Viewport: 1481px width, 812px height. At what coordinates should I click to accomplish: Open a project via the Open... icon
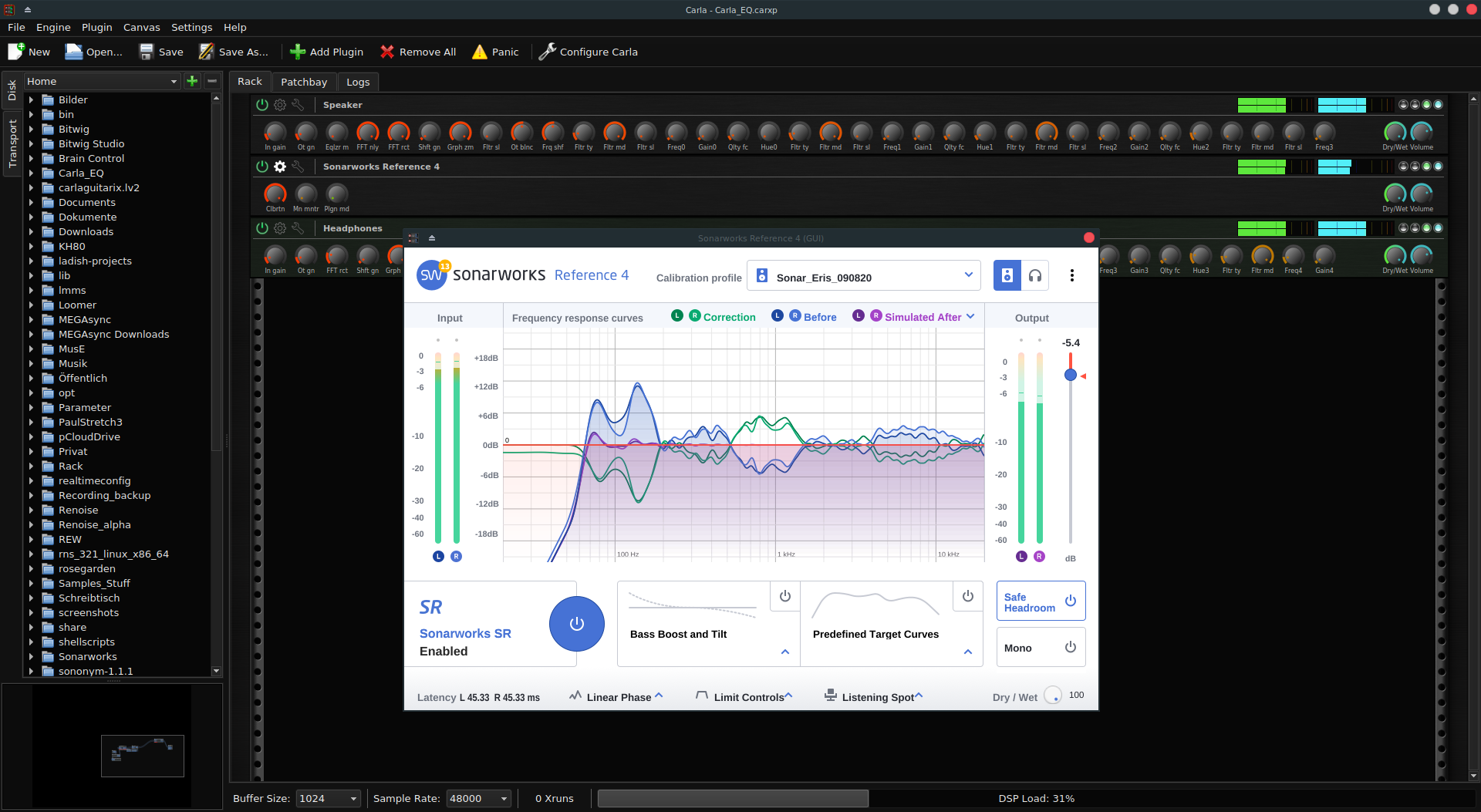[x=73, y=52]
